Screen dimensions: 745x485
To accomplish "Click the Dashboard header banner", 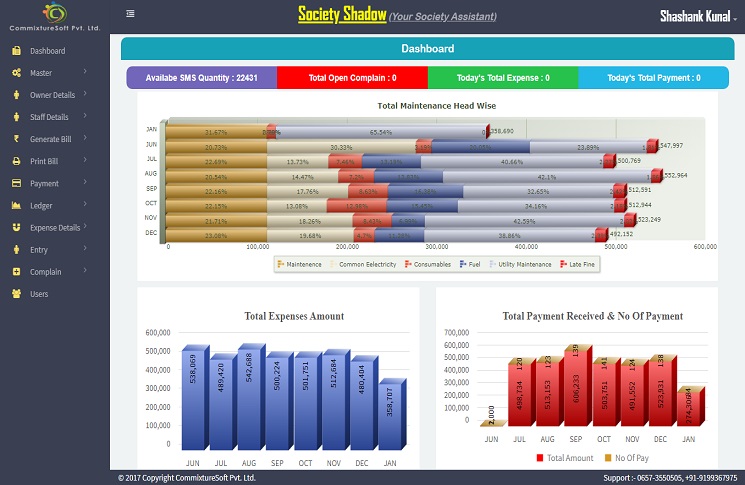I will (428, 48).
